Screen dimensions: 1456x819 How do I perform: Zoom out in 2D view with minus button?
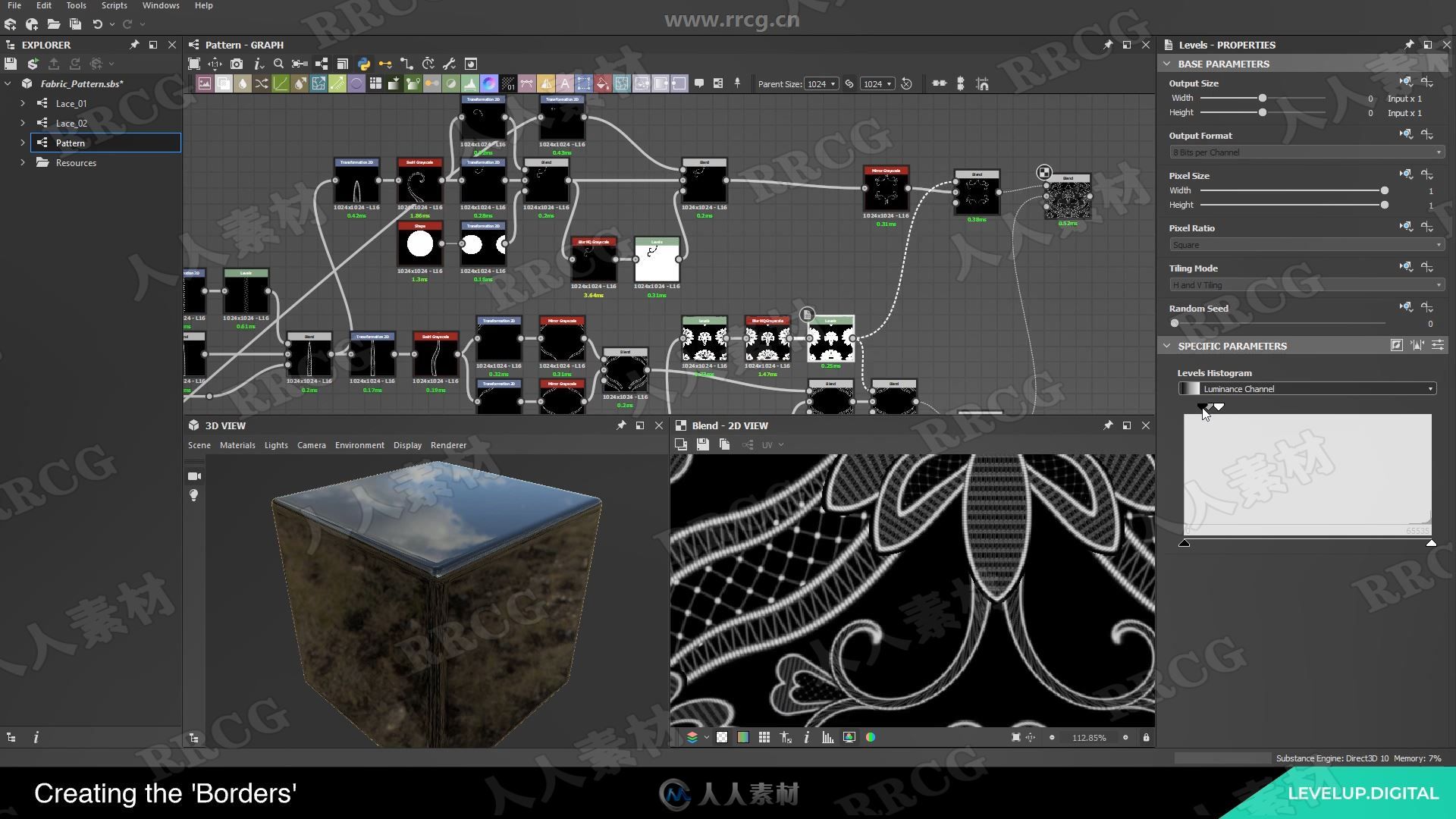[1052, 737]
